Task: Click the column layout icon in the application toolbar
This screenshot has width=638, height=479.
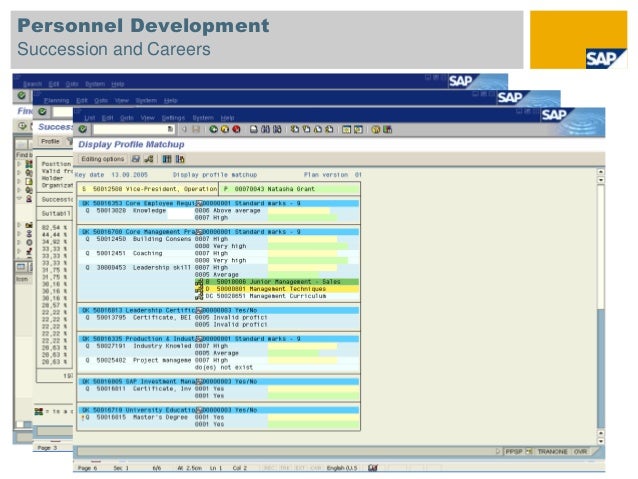Action: pyautogui.click(x=167, y=159)
